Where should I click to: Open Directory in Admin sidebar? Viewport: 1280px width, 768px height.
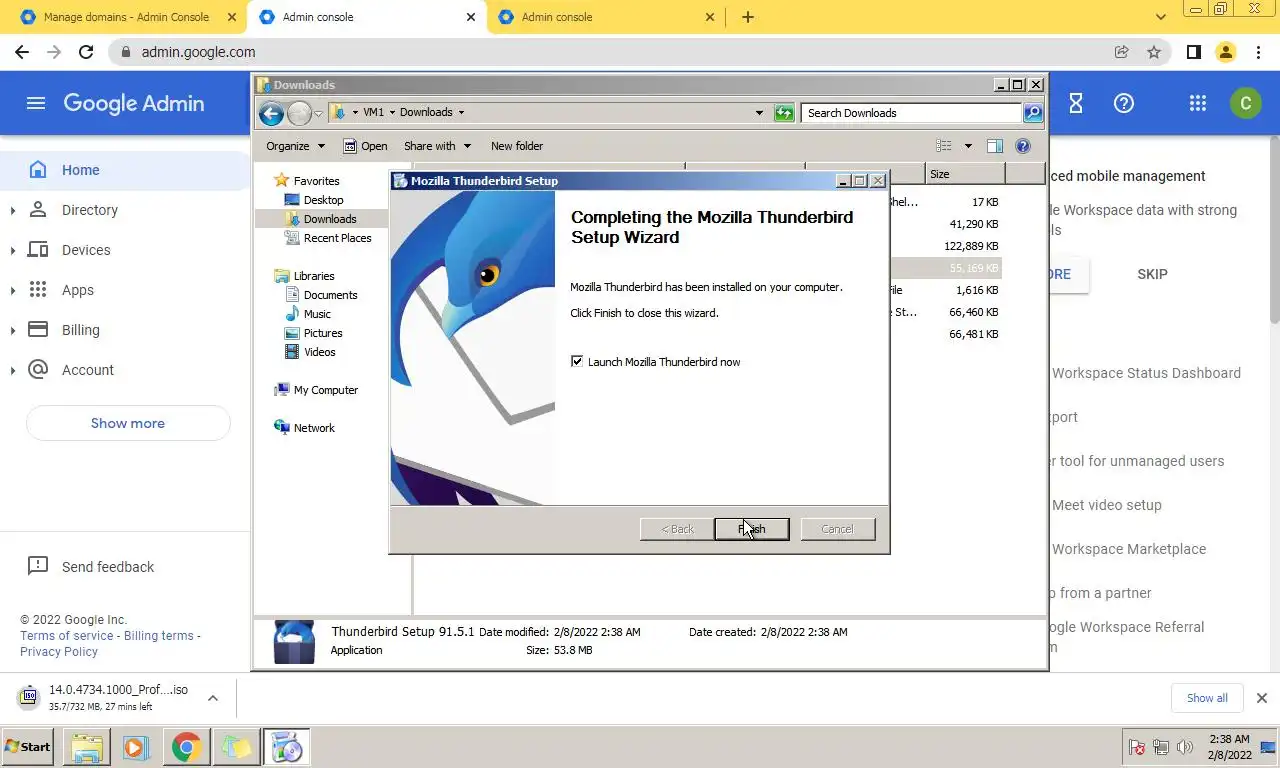pyautogui.click(x=90, y=210)
